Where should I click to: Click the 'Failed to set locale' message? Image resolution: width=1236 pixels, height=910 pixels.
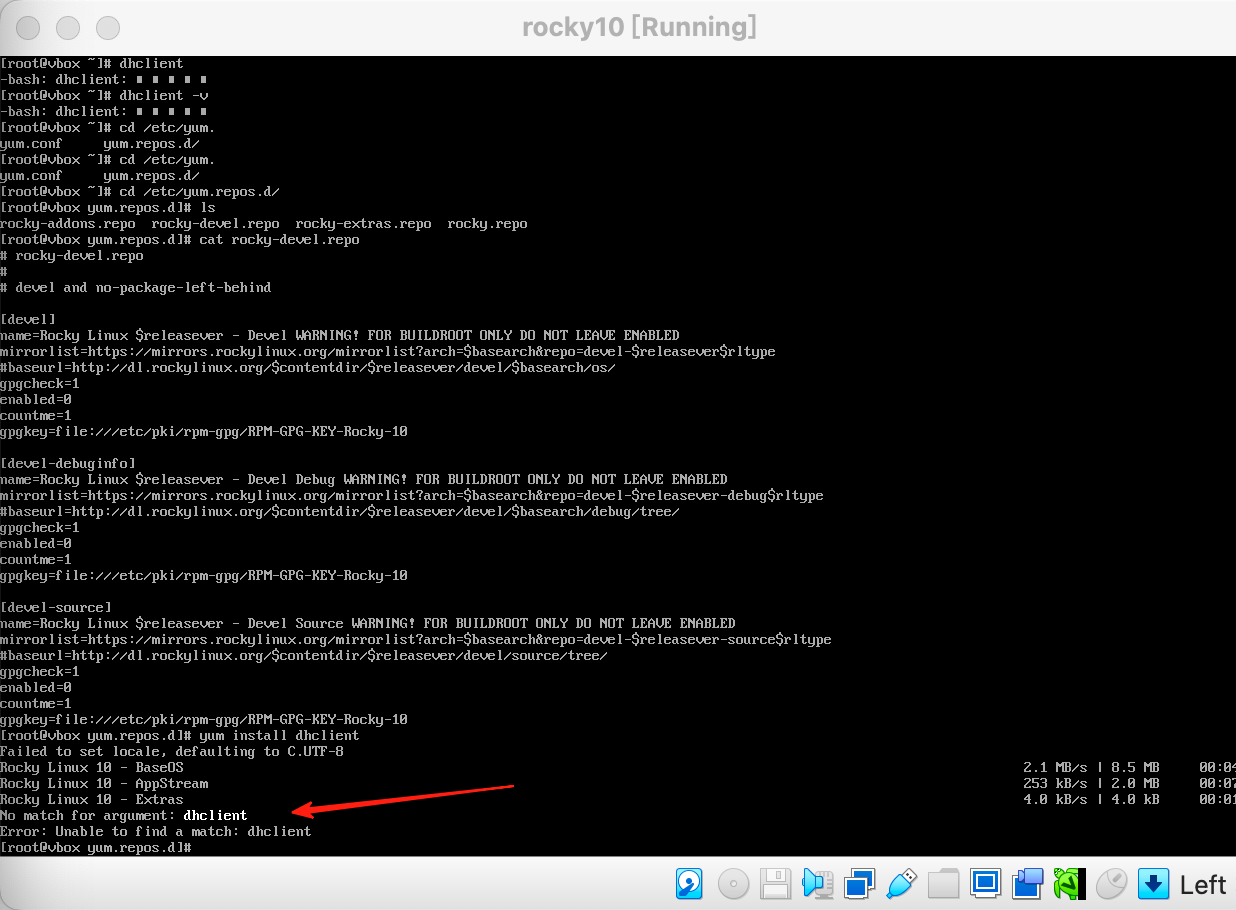click(x=172, y=751)
